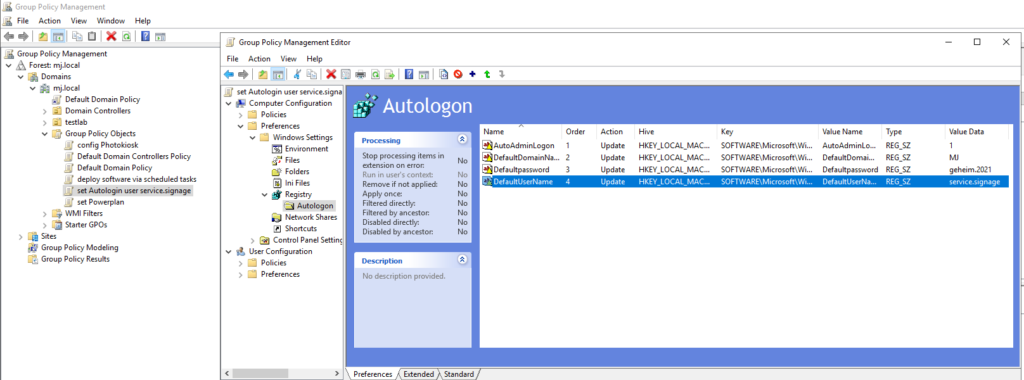Expand the WMI Filters tree node

click(x=44, y=214)
